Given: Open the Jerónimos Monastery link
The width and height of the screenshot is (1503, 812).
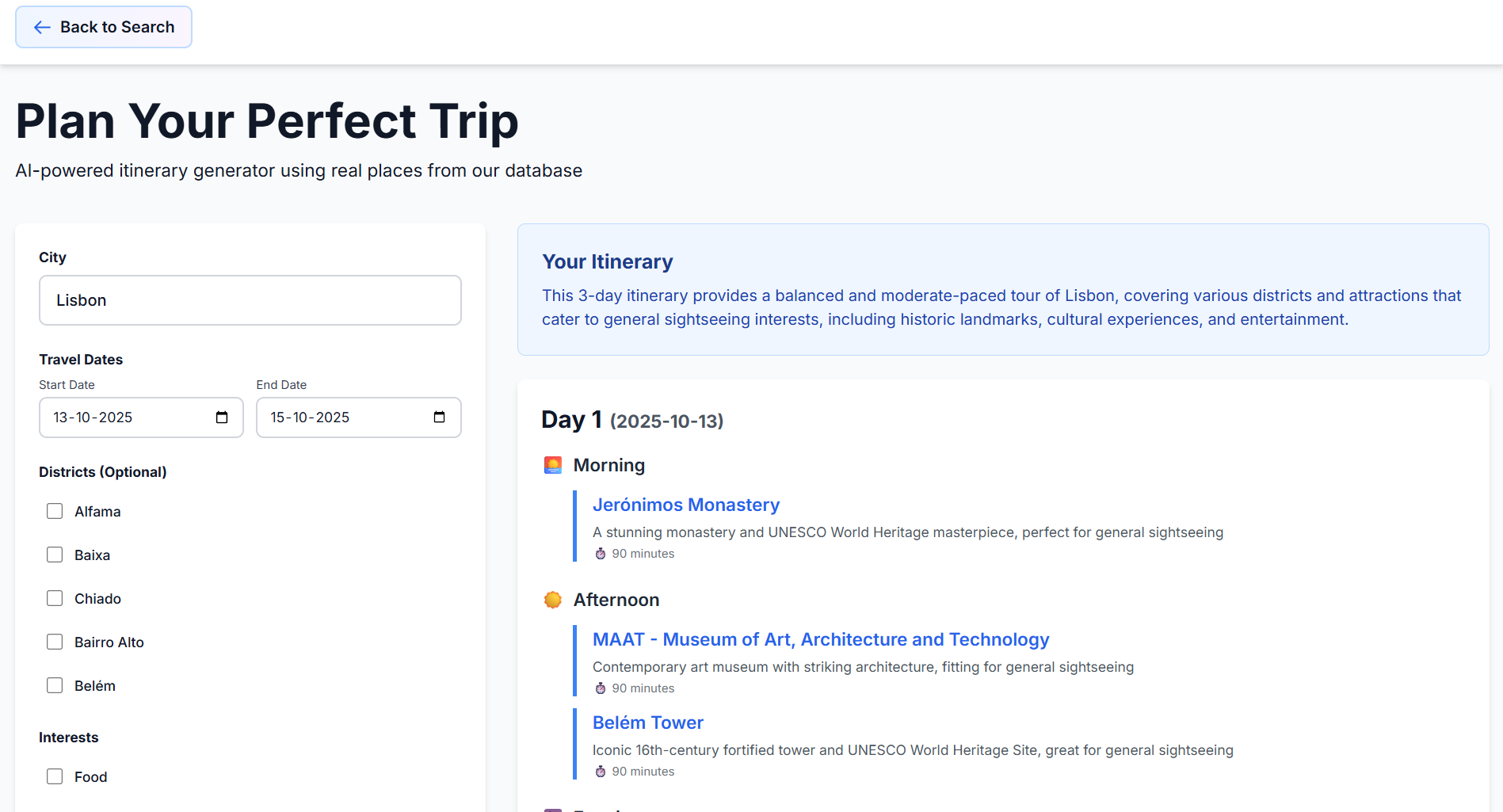Looking at the screenshot, I should (x=685, y=505).
